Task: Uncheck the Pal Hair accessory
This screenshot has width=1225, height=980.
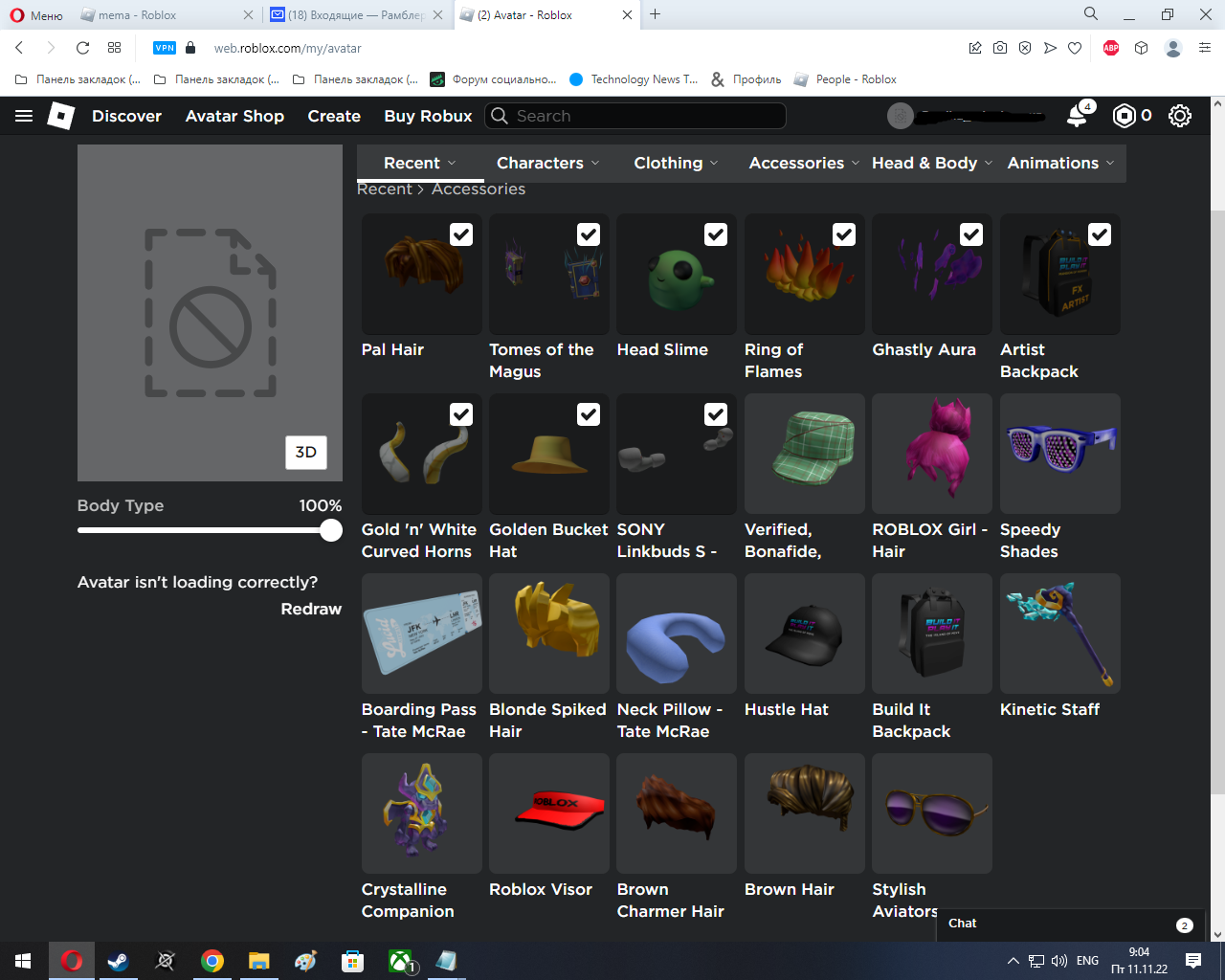Action: [461, 234]
